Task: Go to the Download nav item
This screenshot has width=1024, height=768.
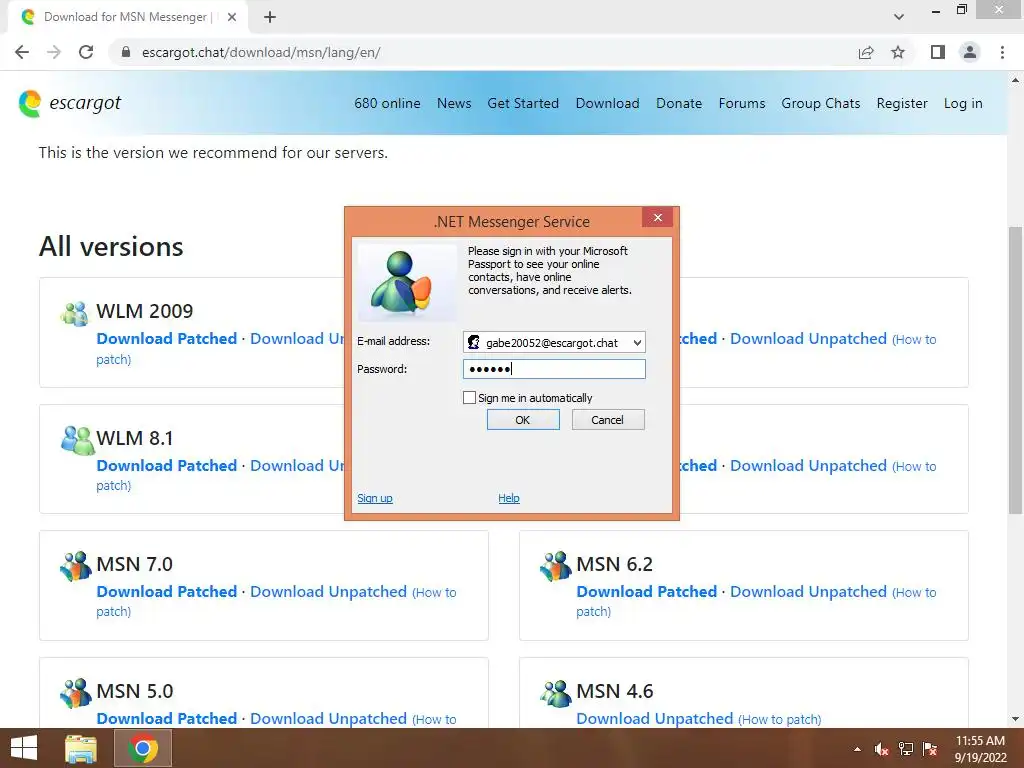Action: [607, 103]
